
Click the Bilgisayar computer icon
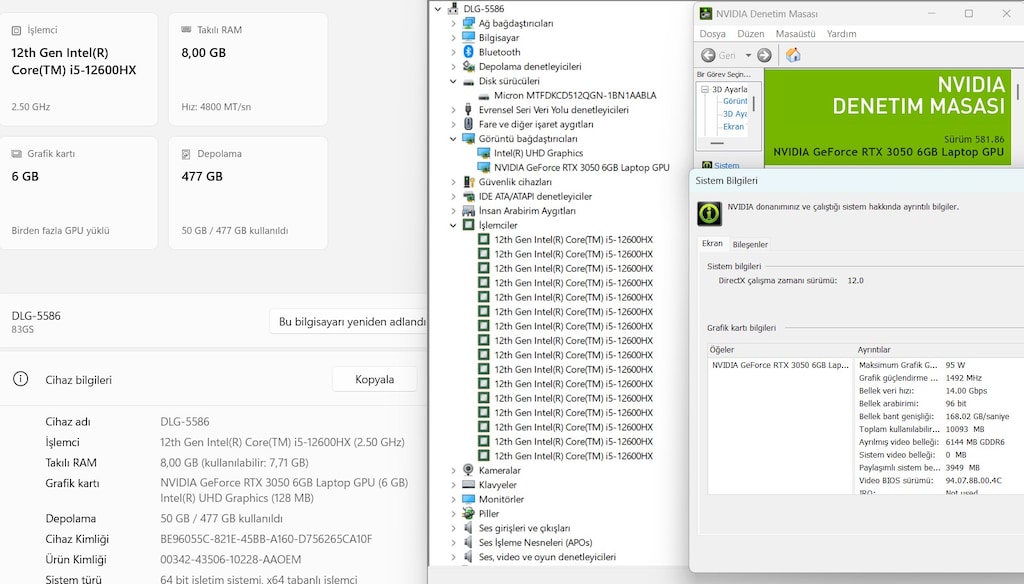pos(468,37)
